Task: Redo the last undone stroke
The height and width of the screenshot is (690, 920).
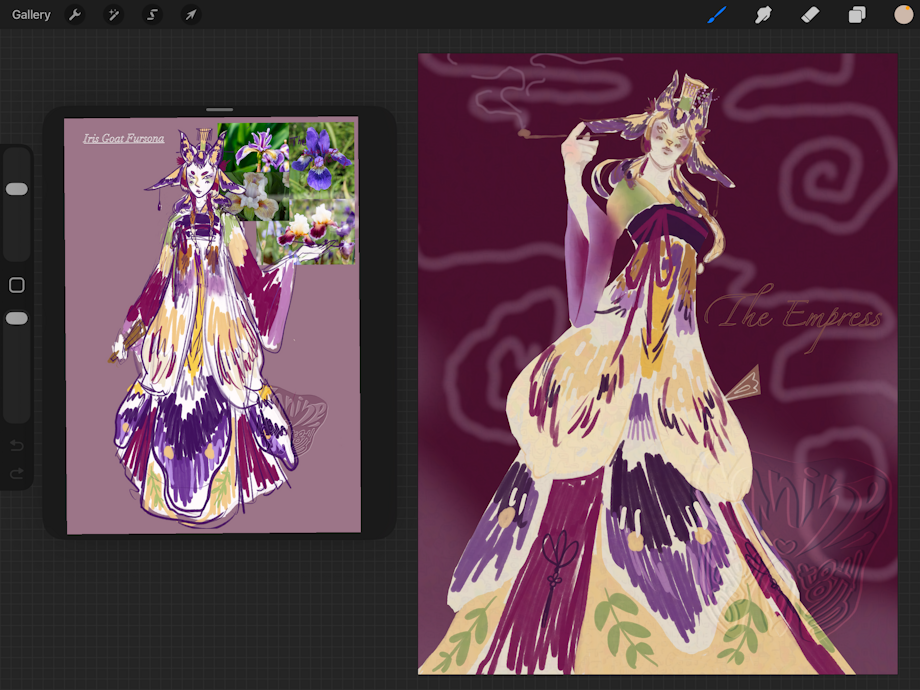Action: coord(16,473)
